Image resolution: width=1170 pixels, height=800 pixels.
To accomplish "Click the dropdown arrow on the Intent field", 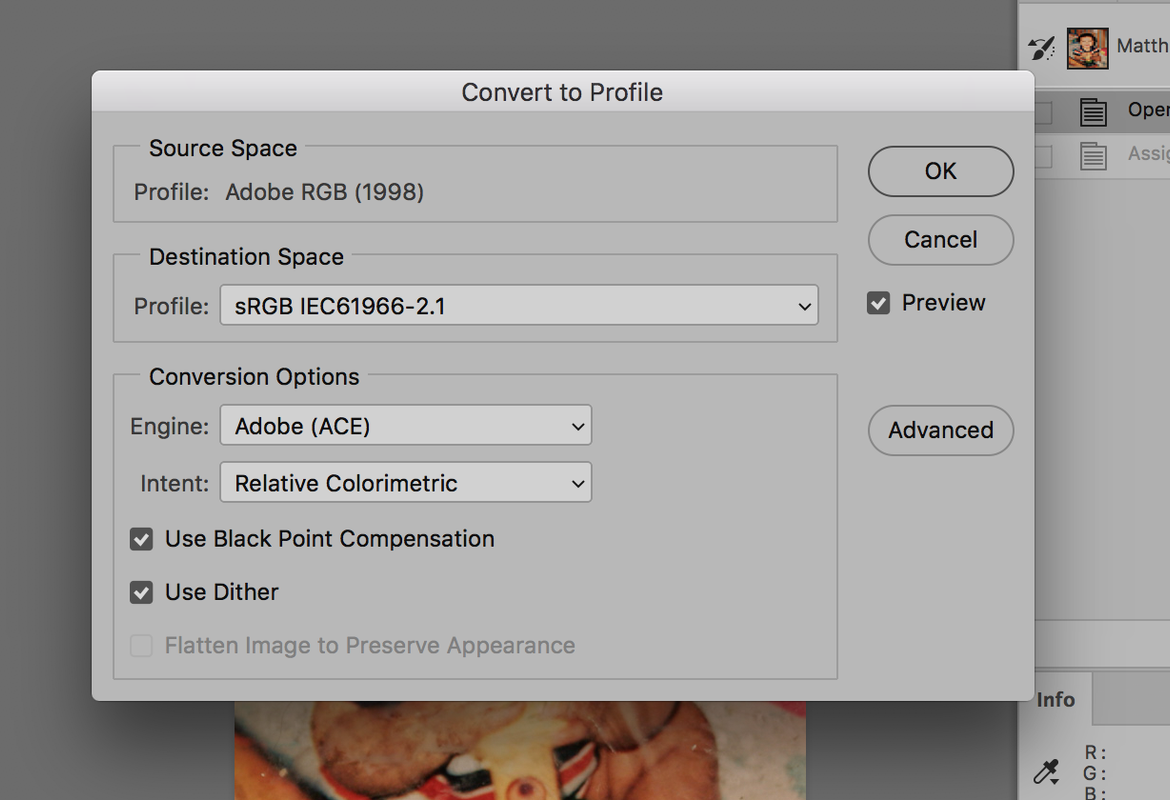I will [x=578, y=484].
